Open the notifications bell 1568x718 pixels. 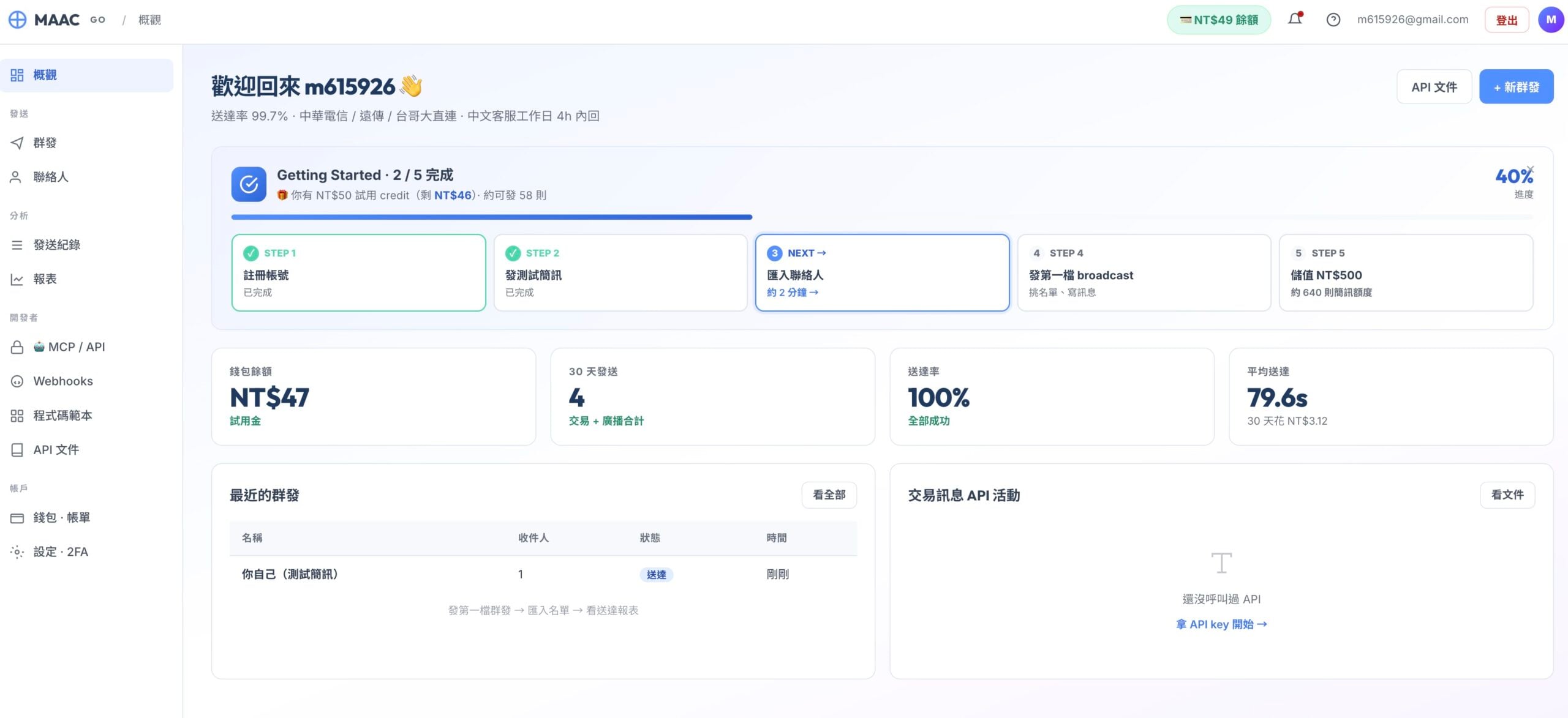1295,19
